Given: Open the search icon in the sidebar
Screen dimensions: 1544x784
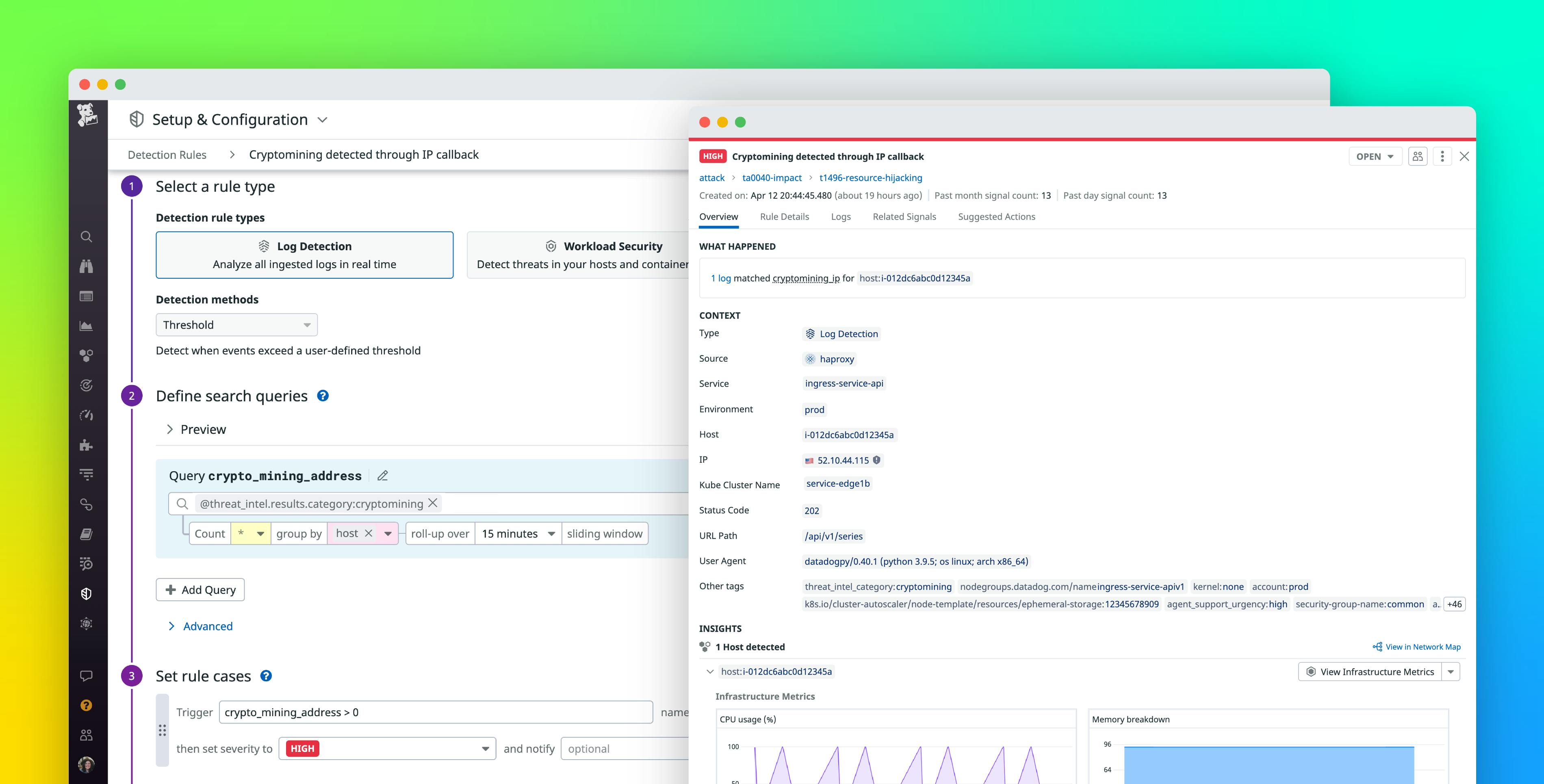Looking at the screenshot, I should coord(86,236).
